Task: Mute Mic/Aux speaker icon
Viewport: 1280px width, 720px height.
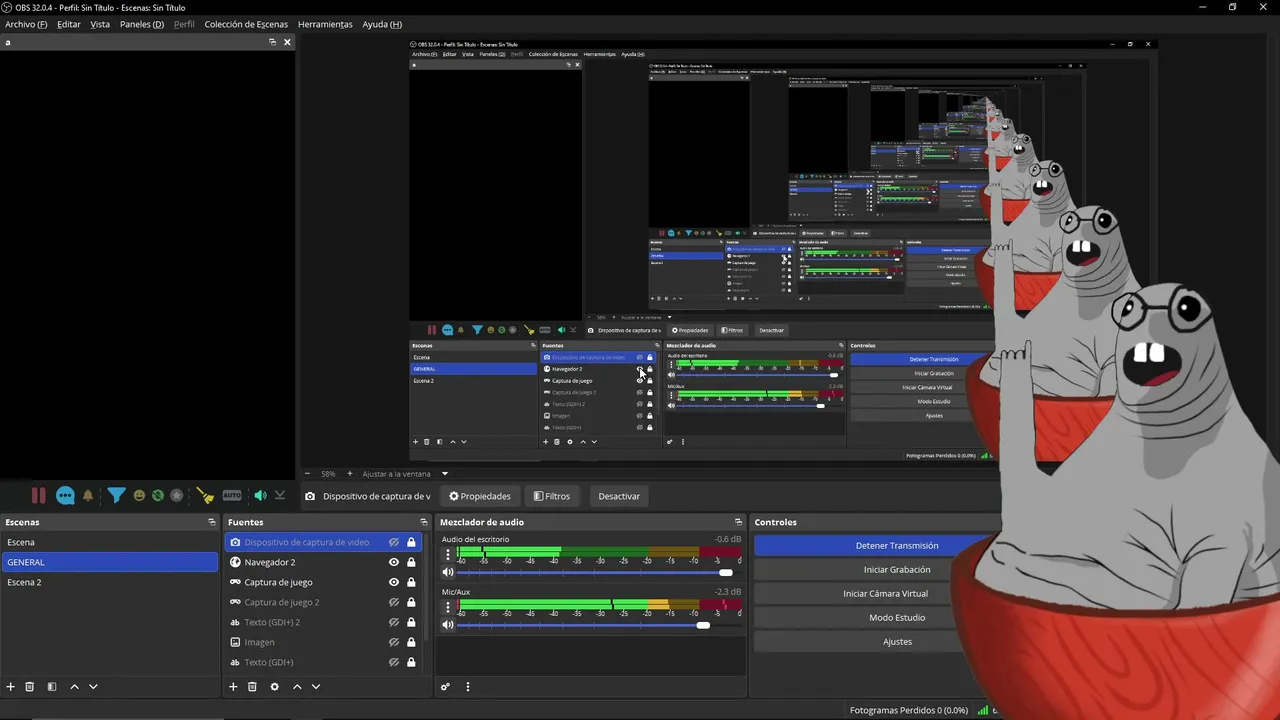Action: 448,625
